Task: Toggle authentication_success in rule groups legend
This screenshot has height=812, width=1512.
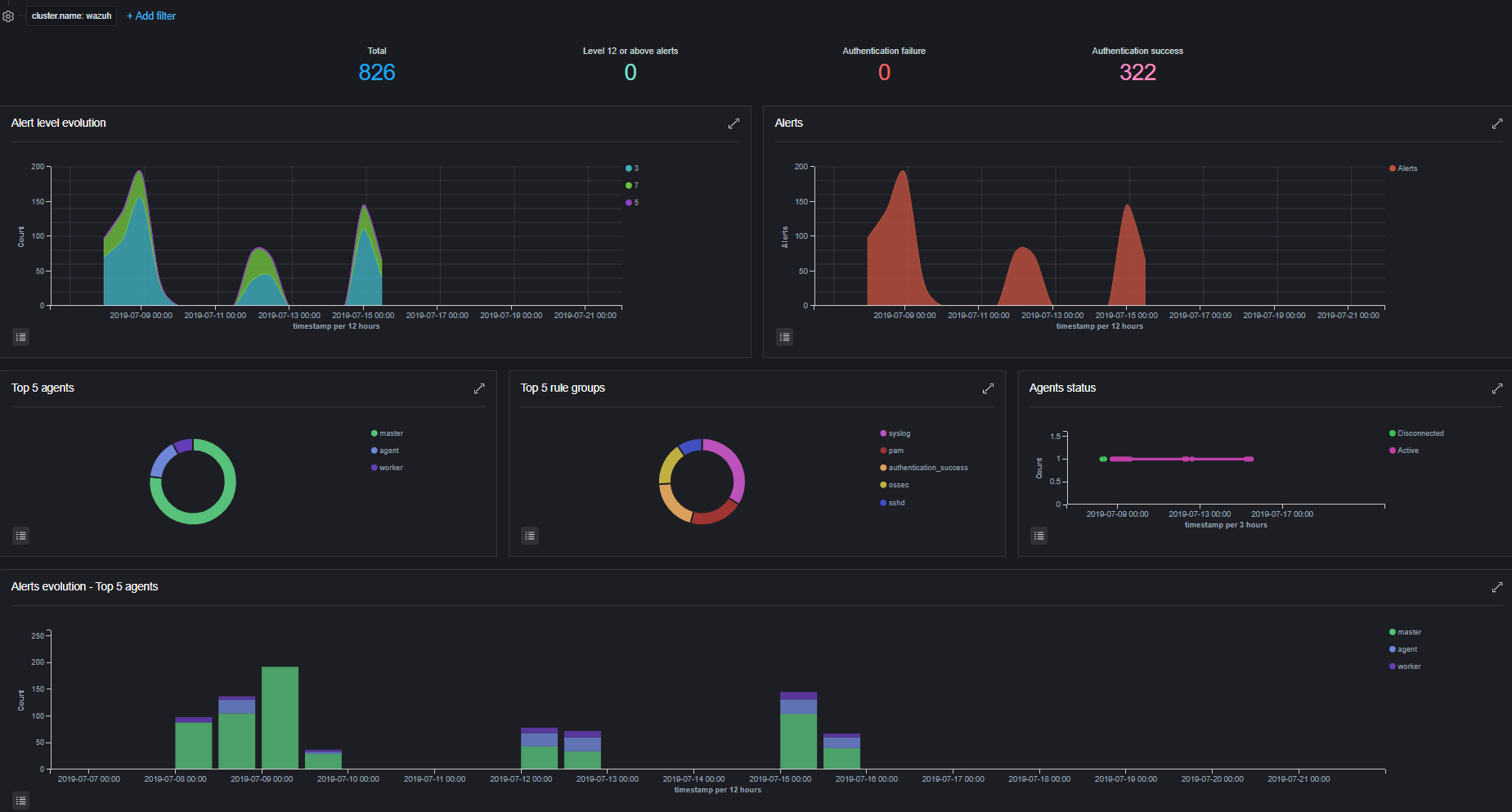Action: (927, 468)
